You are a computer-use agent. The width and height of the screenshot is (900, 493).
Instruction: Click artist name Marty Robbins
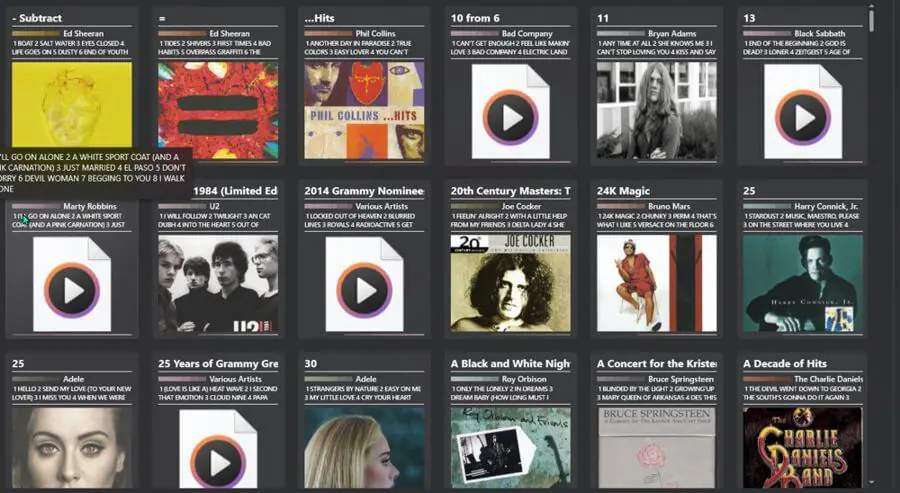pyautogui.click(x=90, y=206)
